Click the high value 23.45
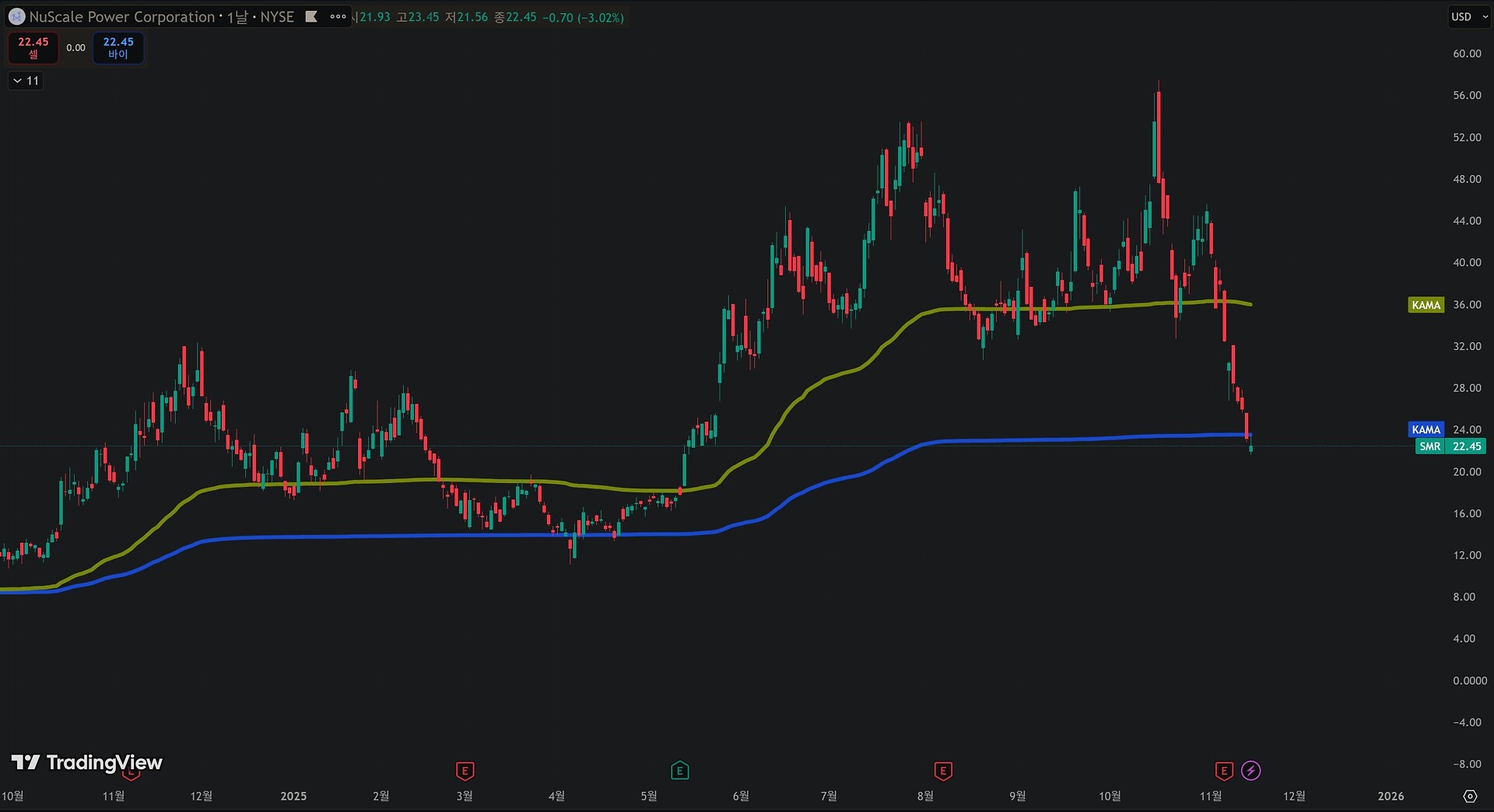The width and height of the screenshot is (1494, 812). coord(424,17)
